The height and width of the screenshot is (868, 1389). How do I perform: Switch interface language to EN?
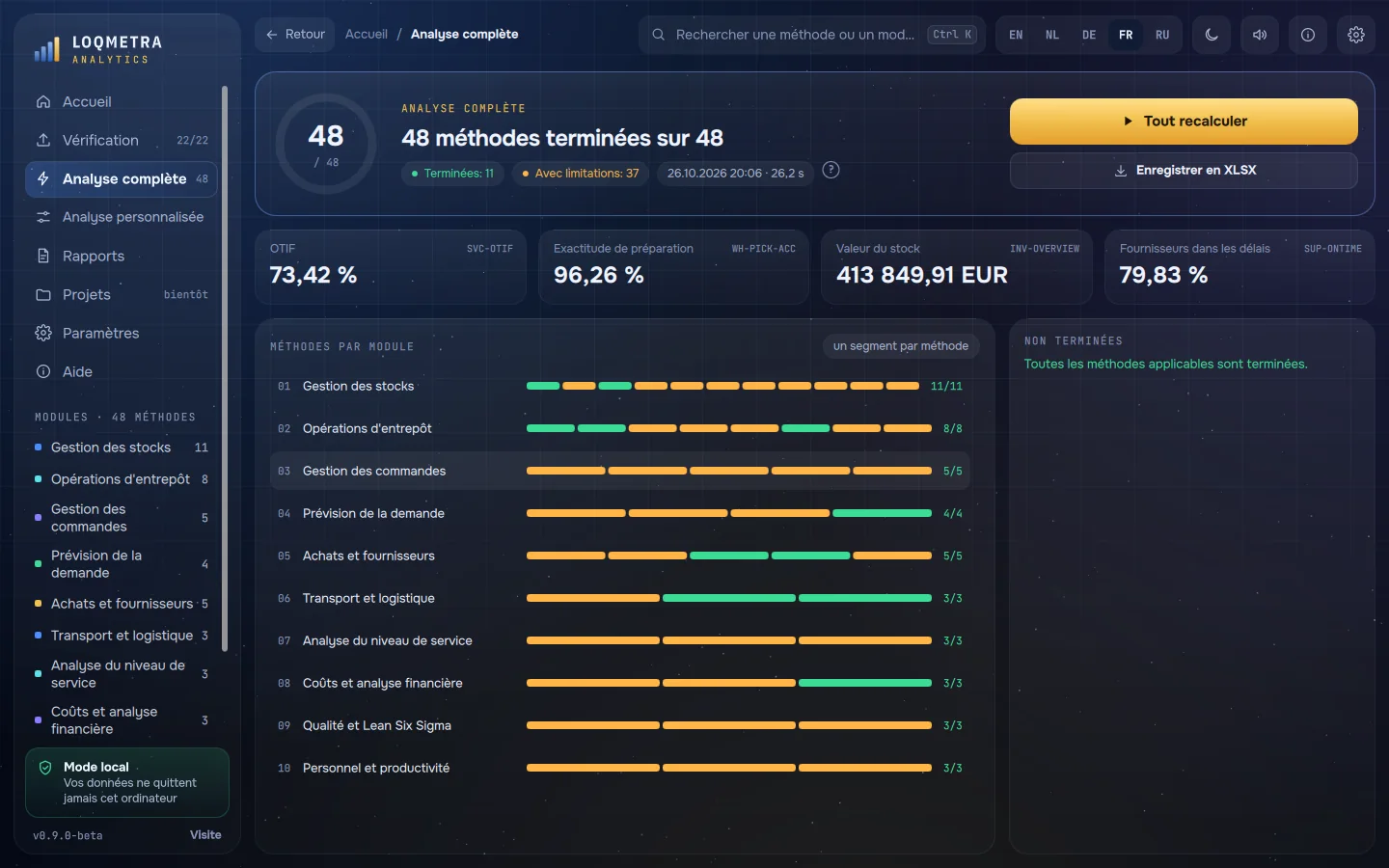(1016, 35)
